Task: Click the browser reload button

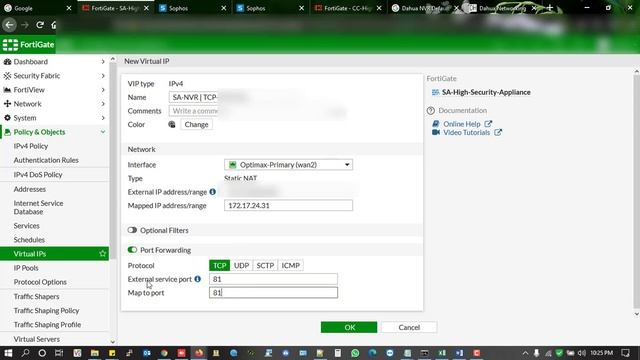Action: pos(40,25)
